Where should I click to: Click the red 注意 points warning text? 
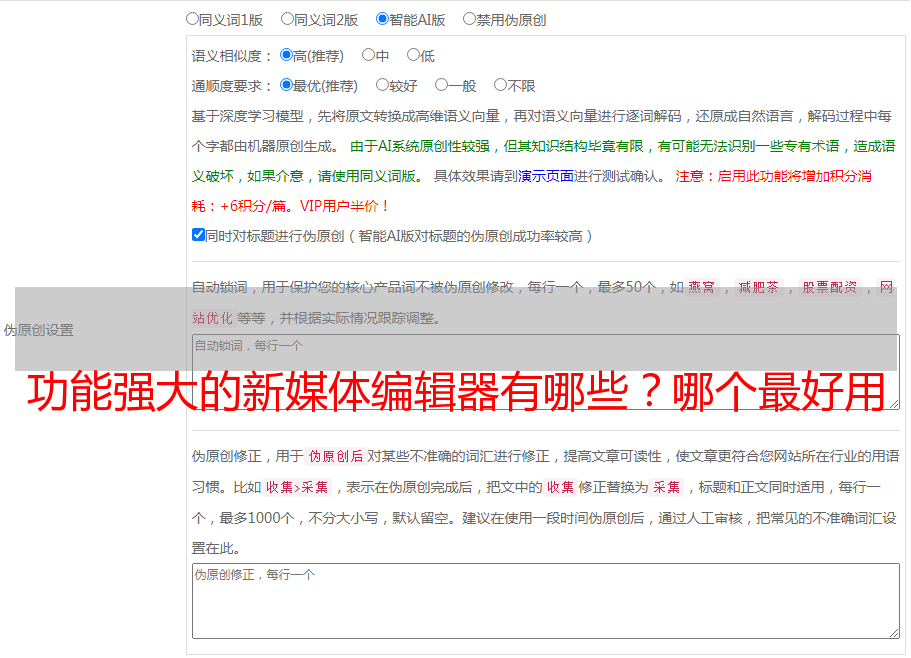click(x=532, y=191)
